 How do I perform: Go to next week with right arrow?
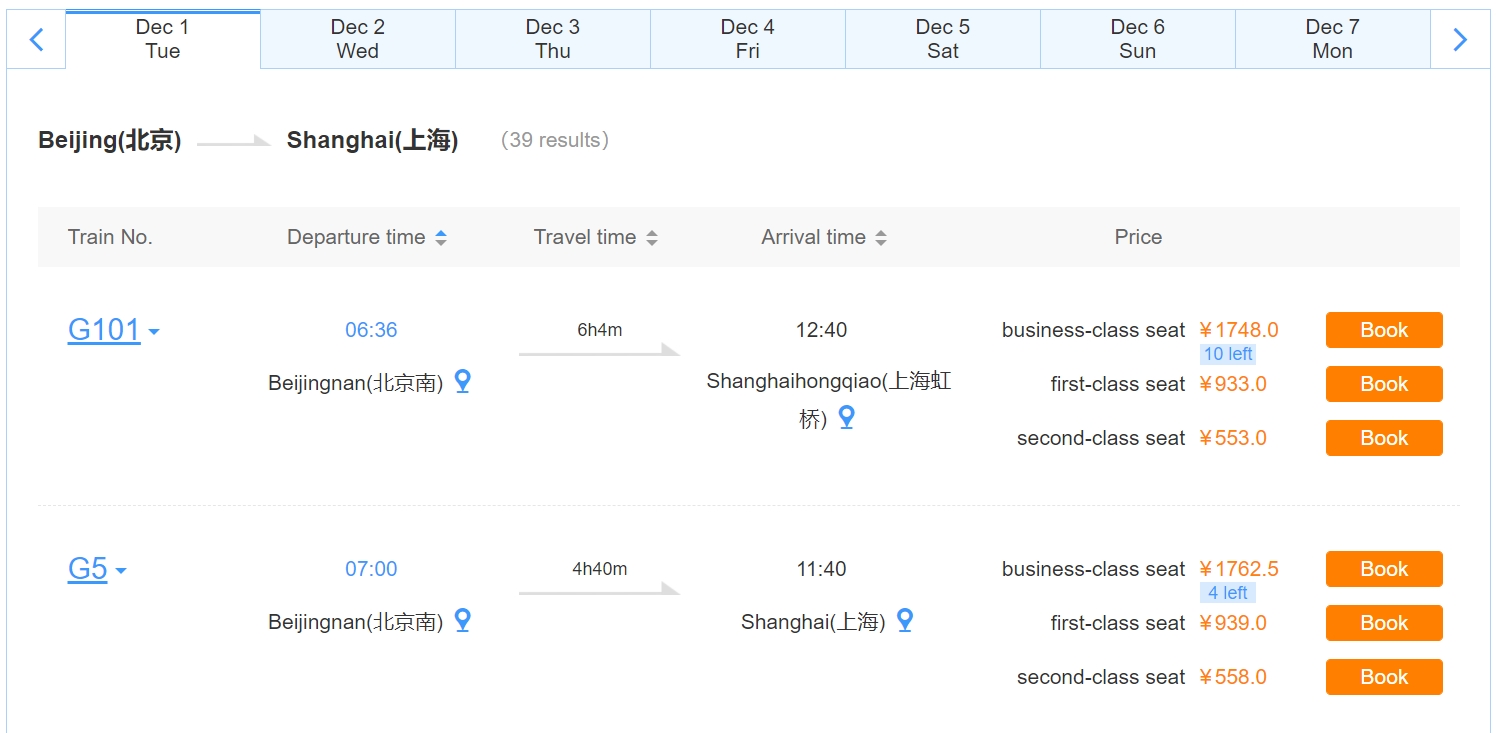[1460, 40]
